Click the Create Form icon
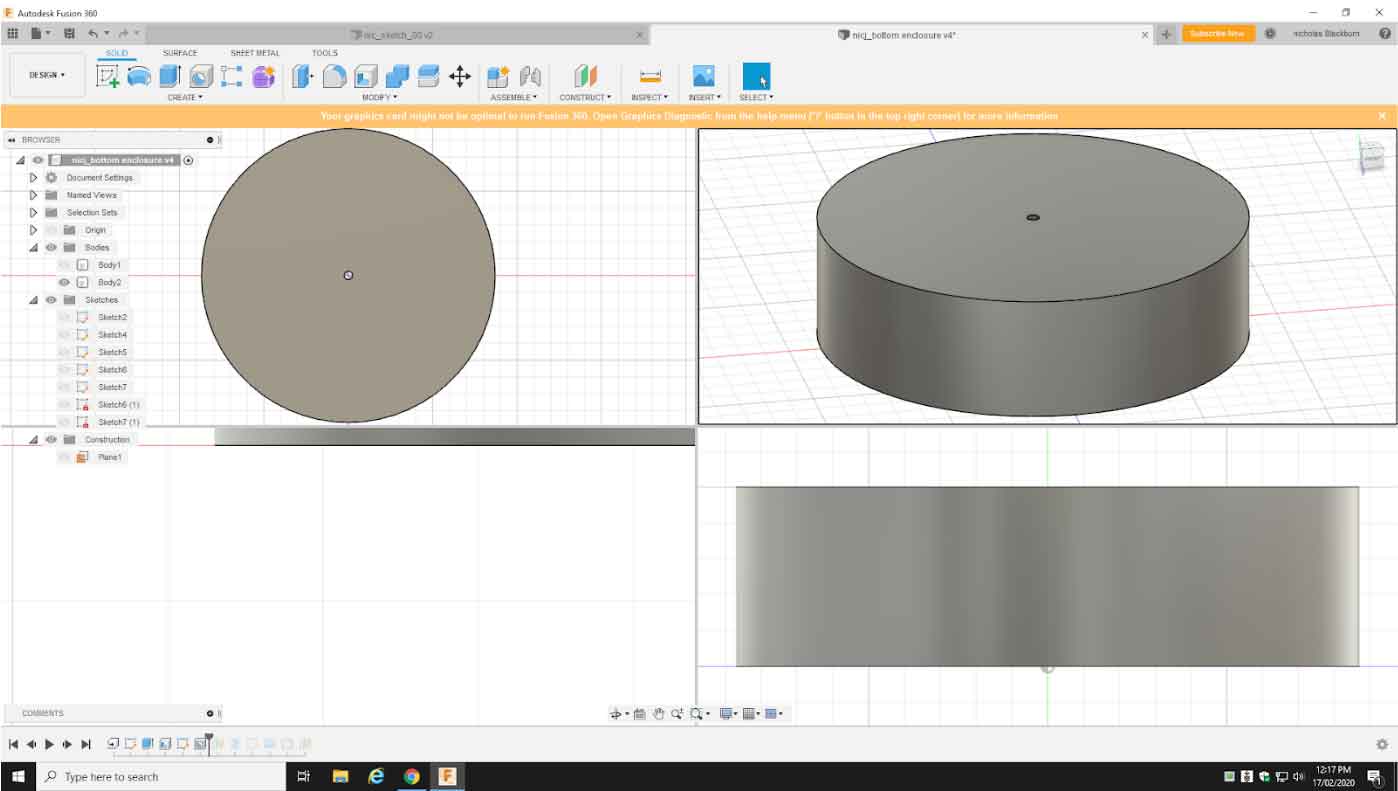Viewport: 1398px width, 791px height. click(x=264, y=76)
